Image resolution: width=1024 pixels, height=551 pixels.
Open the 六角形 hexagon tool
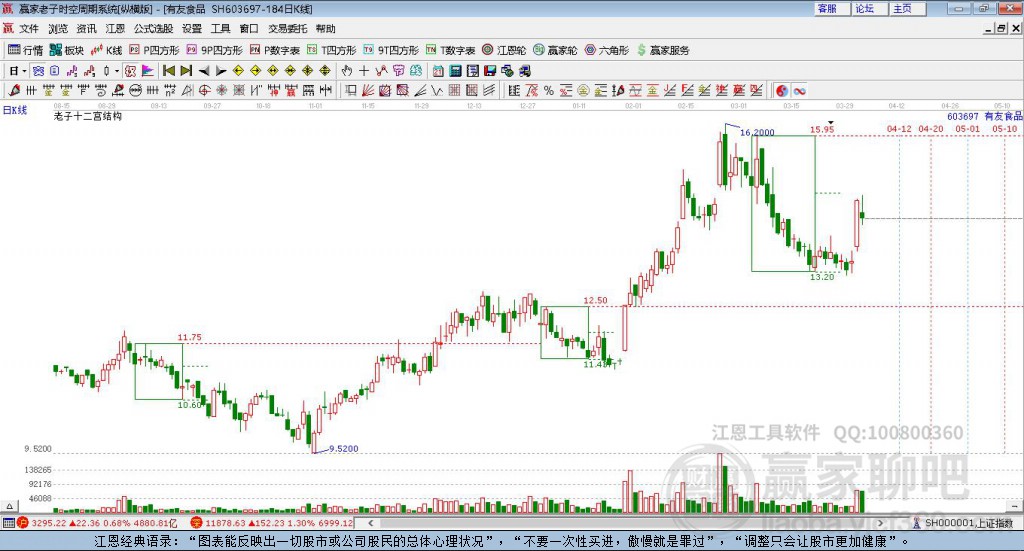click(606, 50)
